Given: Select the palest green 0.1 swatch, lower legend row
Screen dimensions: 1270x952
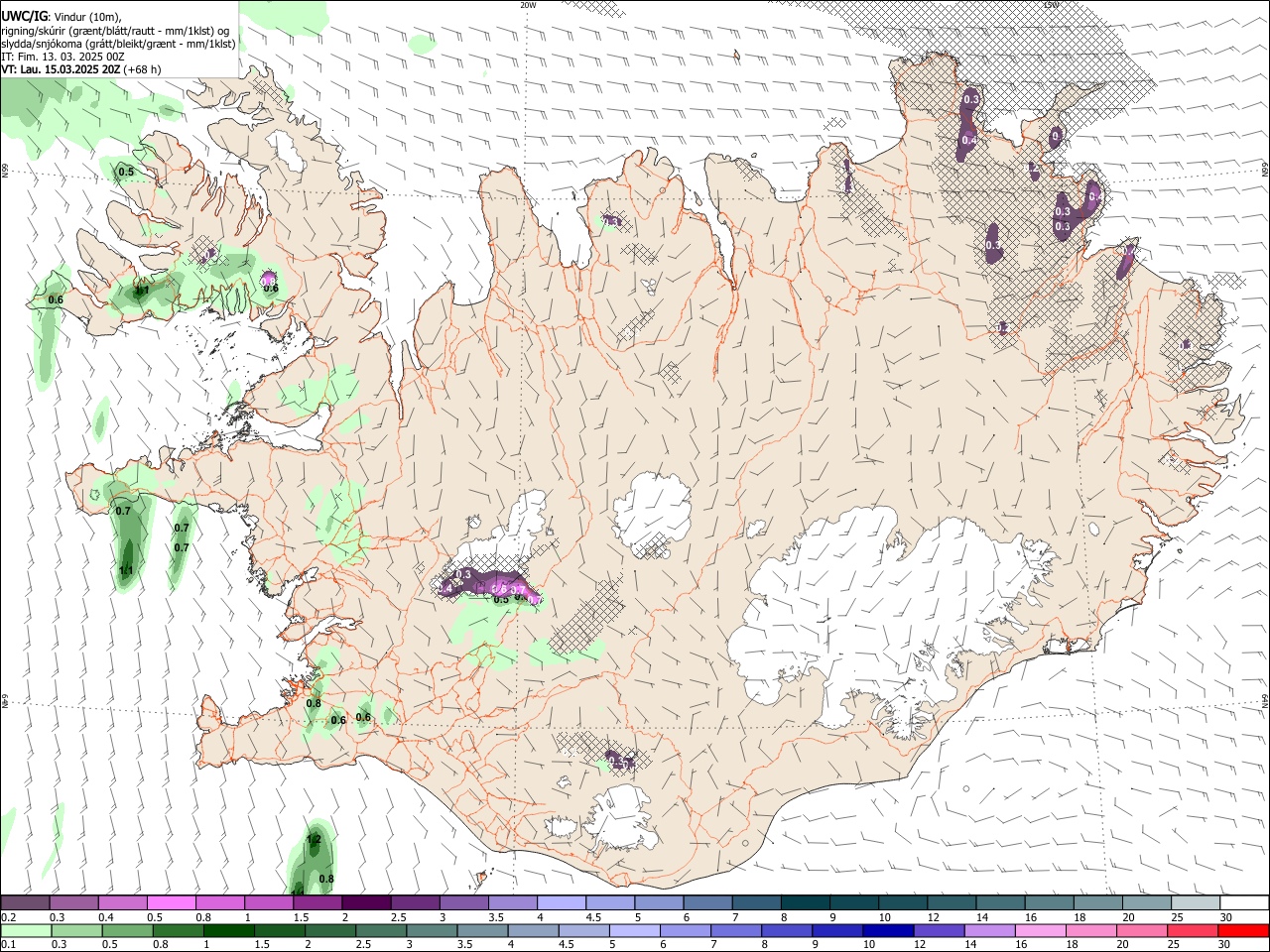Looking at the screenshot, I should 26,930.
